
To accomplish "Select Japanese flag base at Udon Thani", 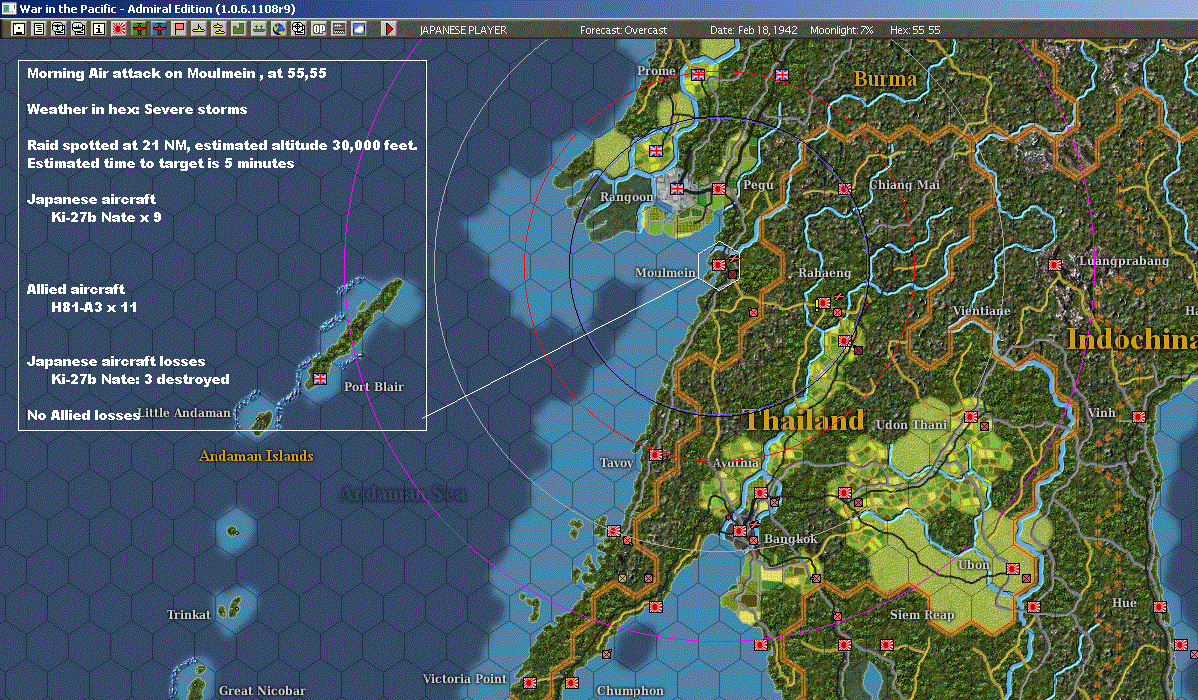I will tap(971, 416).
